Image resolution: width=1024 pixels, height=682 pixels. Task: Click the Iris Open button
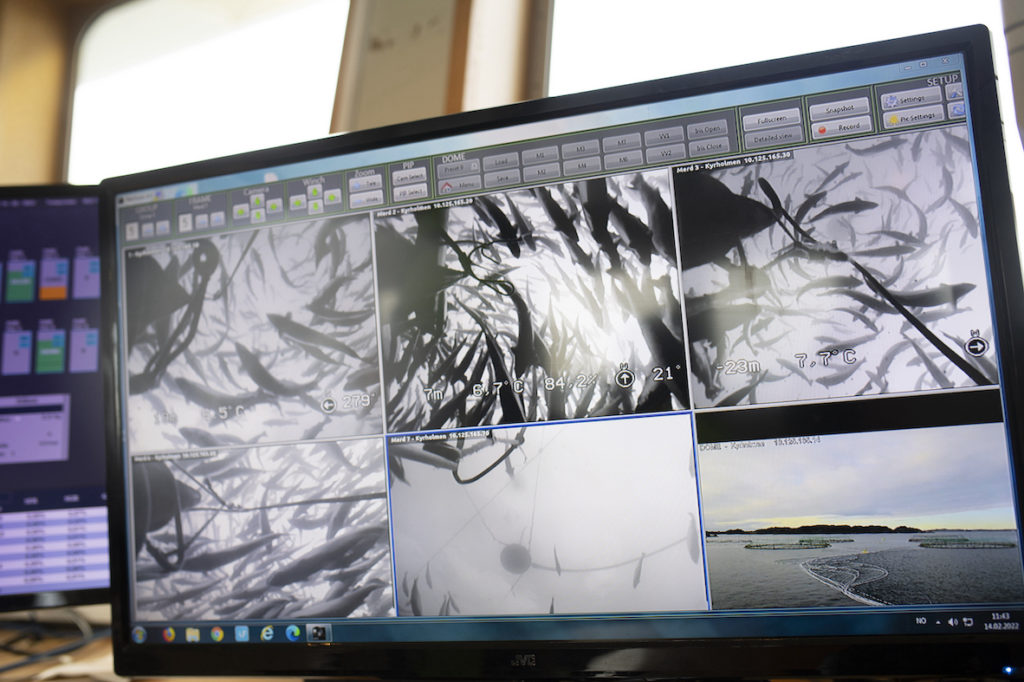(x=707, y=129)
